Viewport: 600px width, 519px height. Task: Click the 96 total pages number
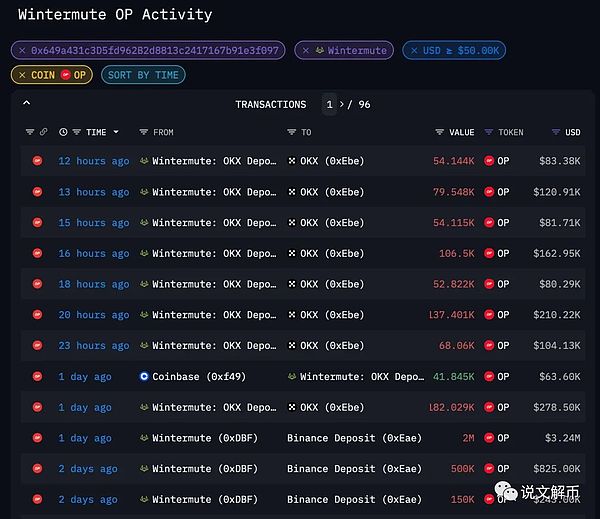pyautogui.click(x=364, y=104)
